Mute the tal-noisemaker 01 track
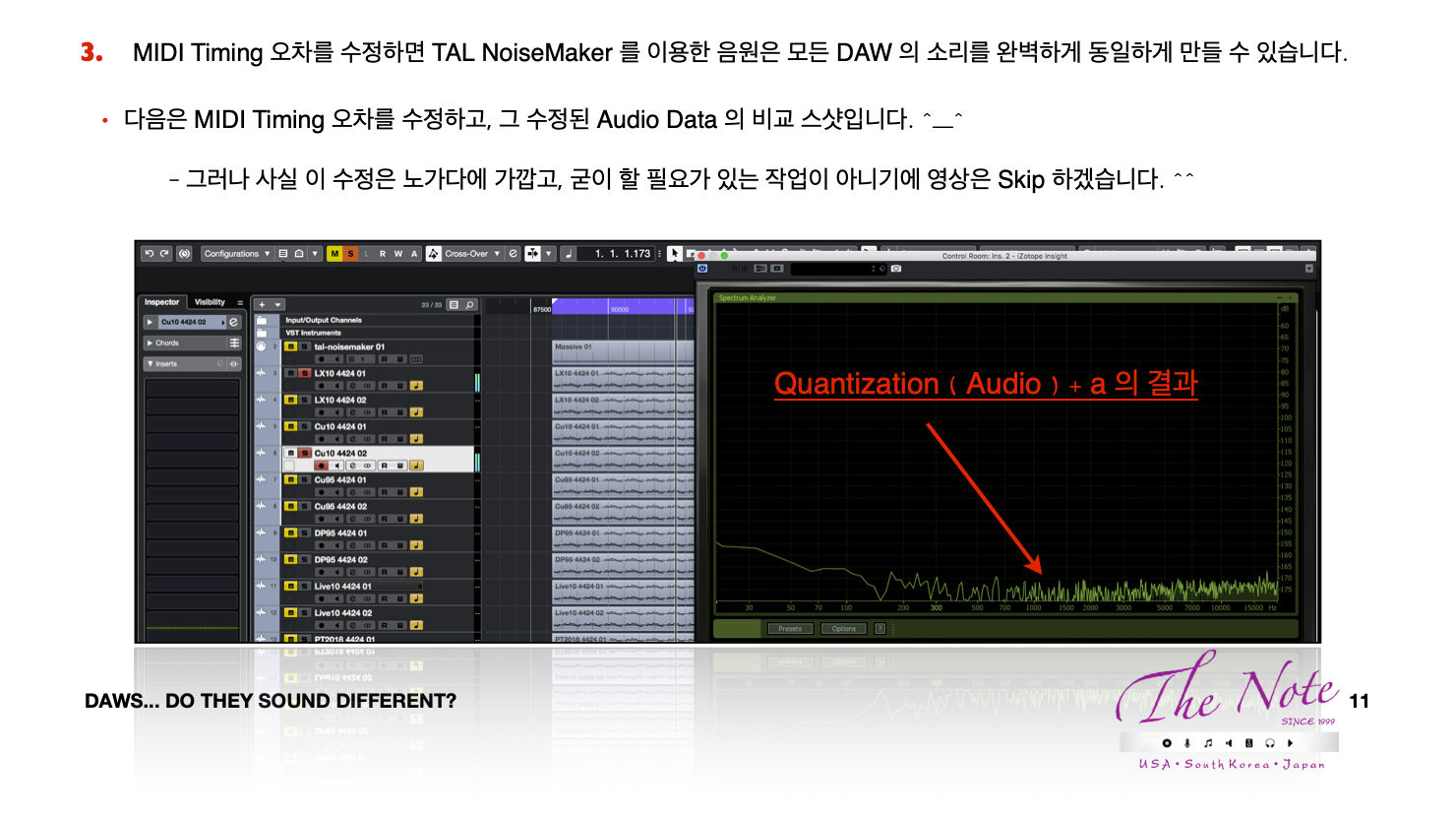The height and width of the screenshot is (815, 1456). pyautogui.click(x=291, y=346)
